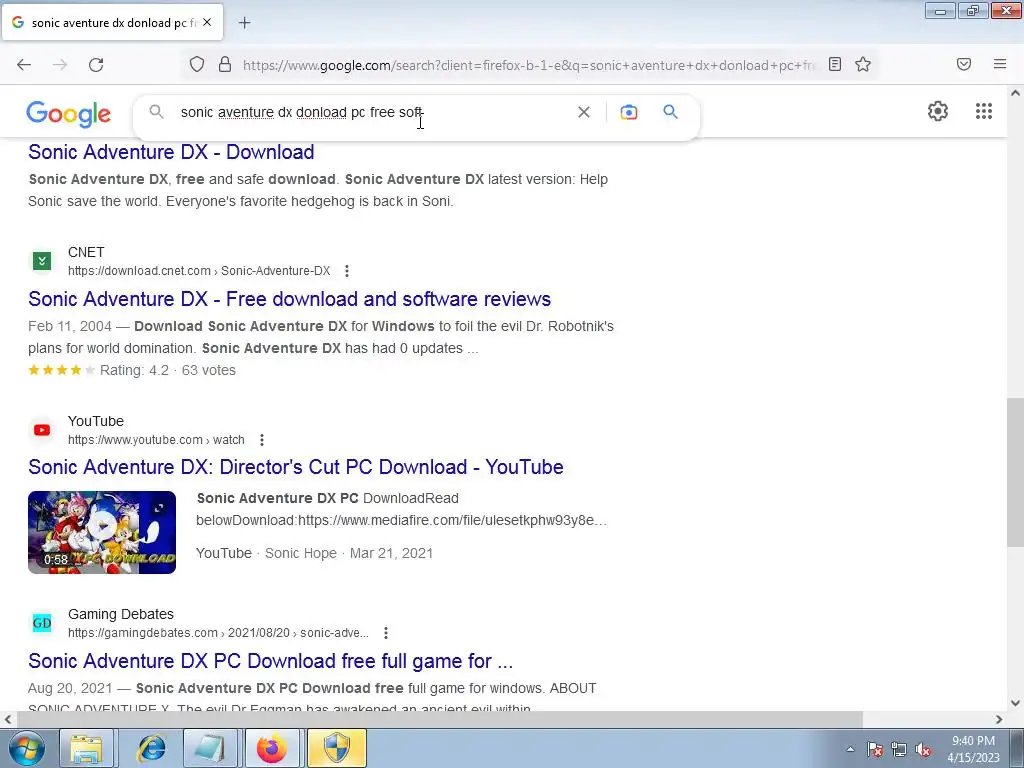Submit search with blue magnifier icon
Viewport: 1024px width, 768px height.
click(670, 112)
